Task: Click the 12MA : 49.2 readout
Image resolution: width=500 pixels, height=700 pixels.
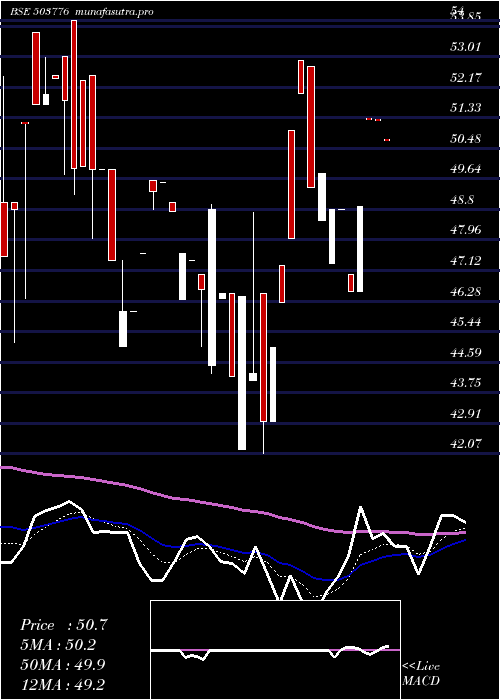Action: 63,684
